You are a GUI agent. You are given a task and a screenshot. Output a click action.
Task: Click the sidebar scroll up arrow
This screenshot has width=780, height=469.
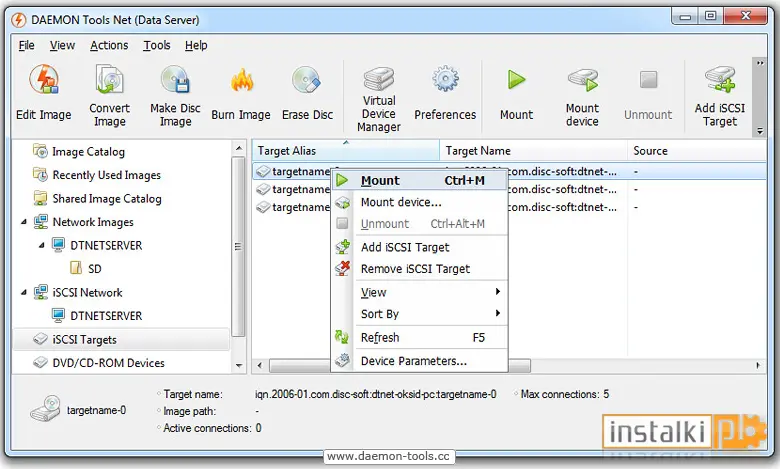[239, 148]
